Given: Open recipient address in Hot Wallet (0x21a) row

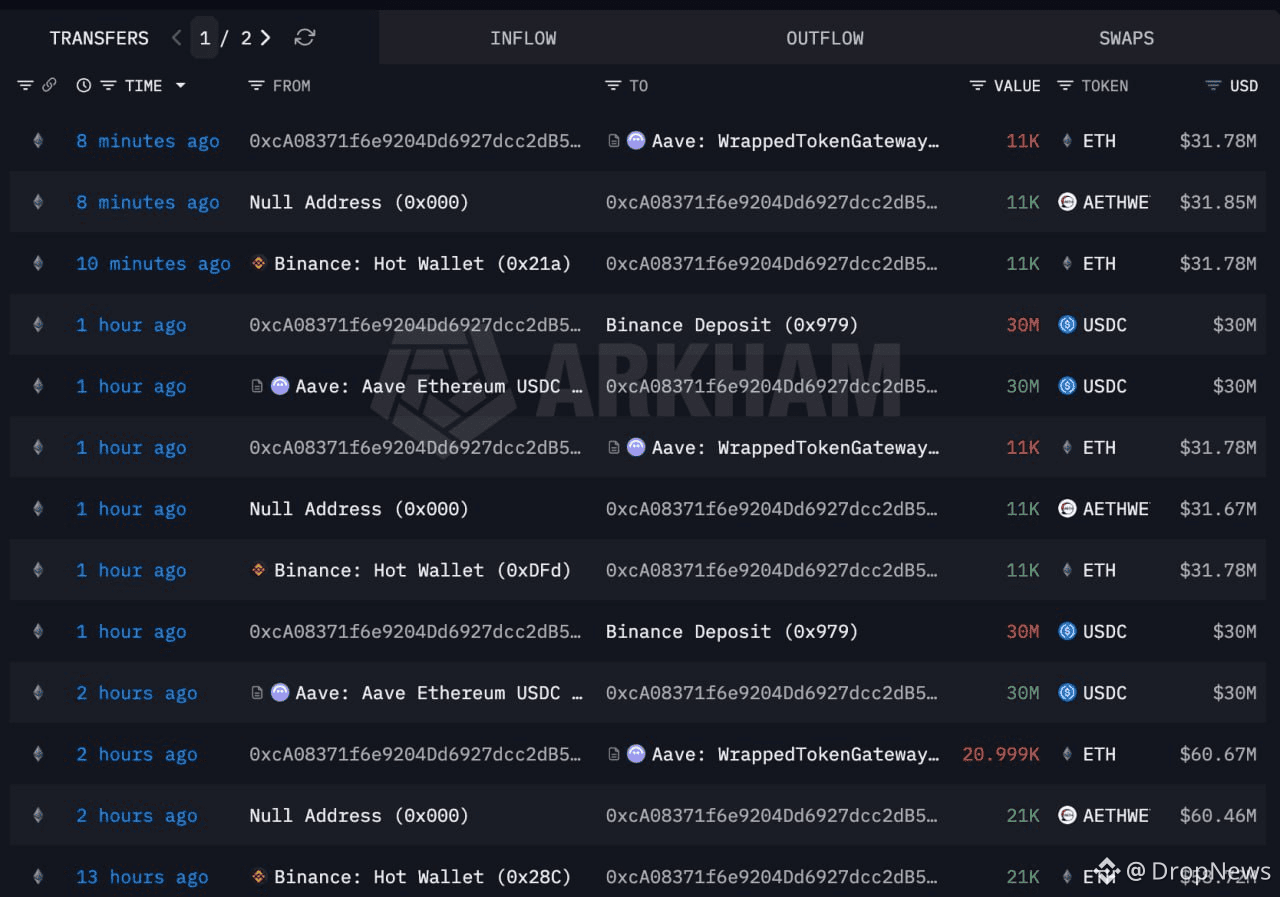Looking at the screenshot, I should click(x=772, y=264).
